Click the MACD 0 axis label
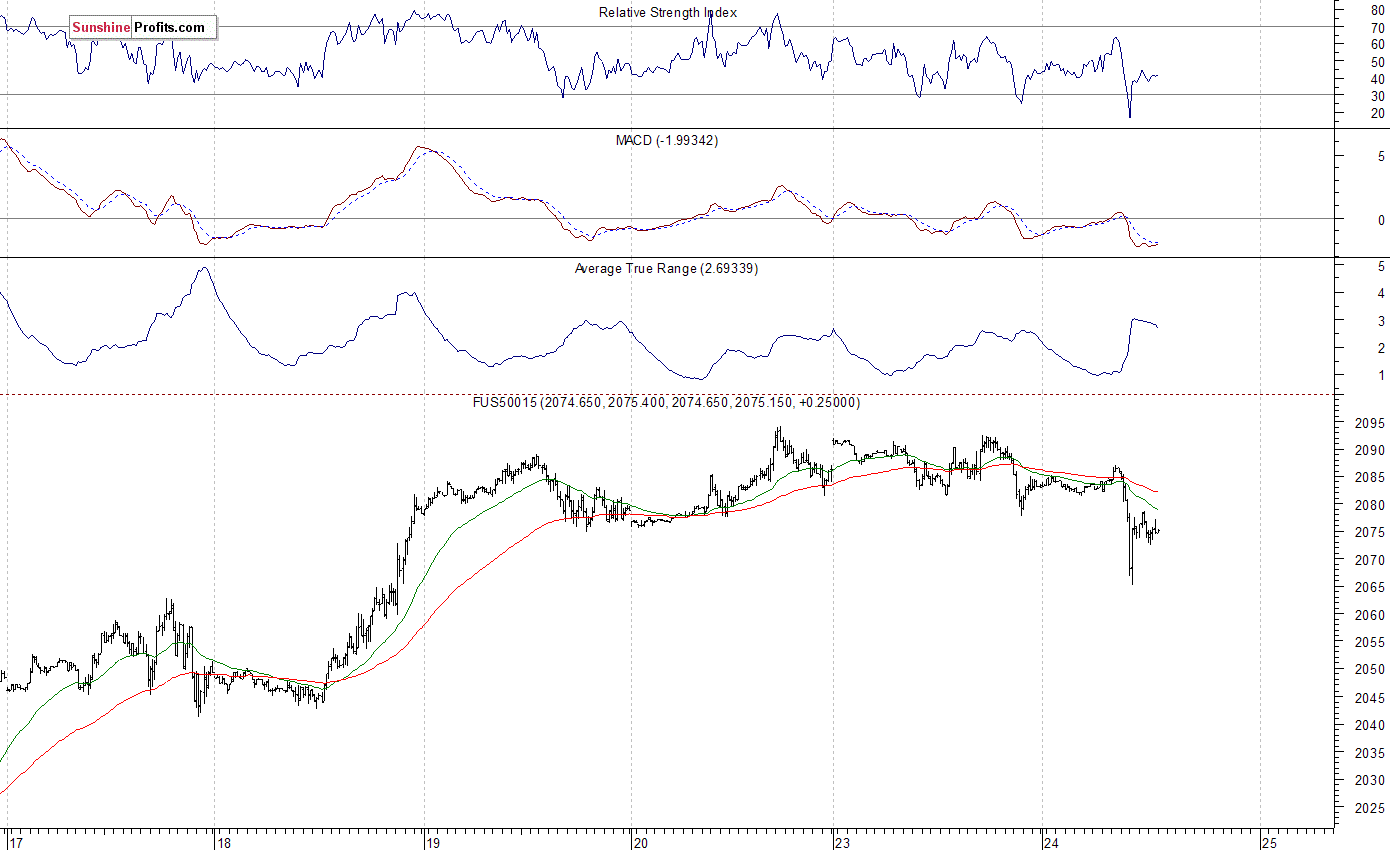Viewport: 1390px width, 850px height. point(1381,220)
